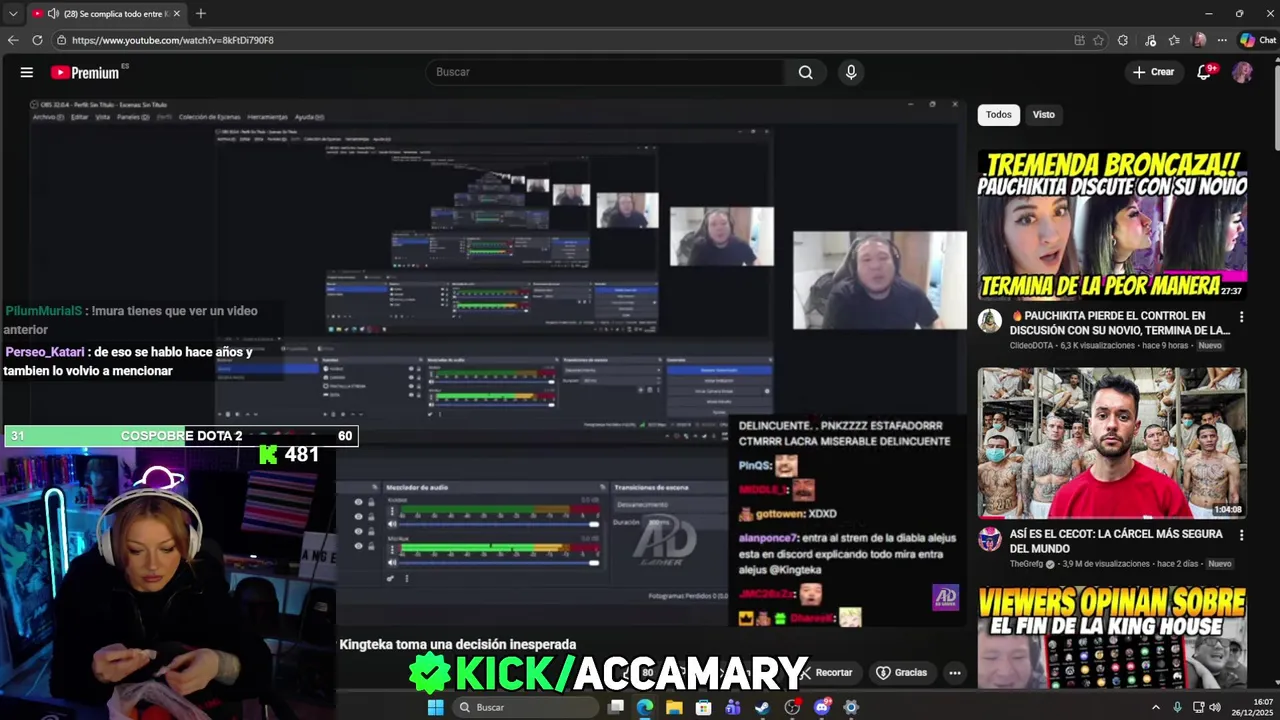Open Viewers Opinan King House thumbnail
The width and height of the screenshot is (1280, 720).
coord(1112,637)
